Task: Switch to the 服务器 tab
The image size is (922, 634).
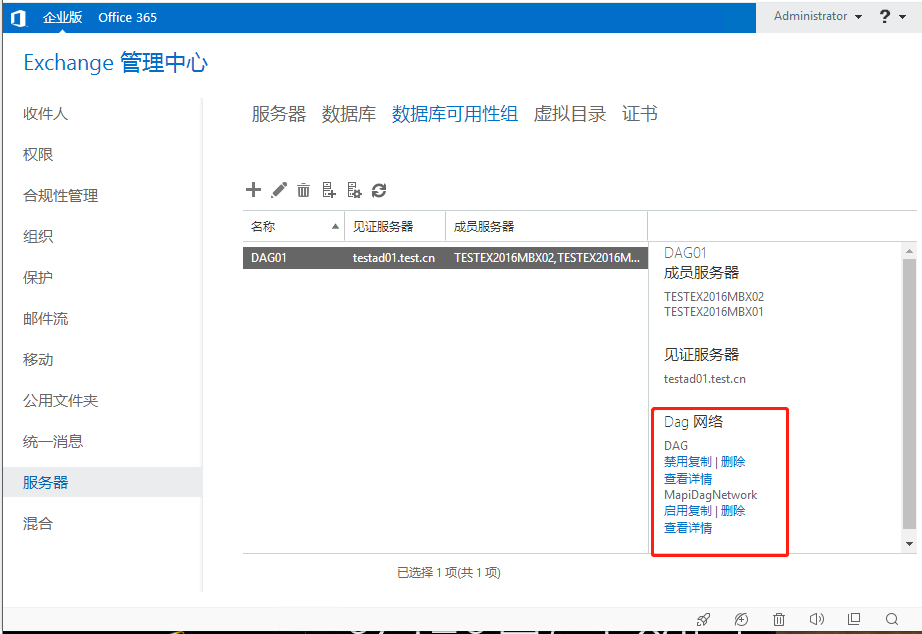Action: click(279, 114)
